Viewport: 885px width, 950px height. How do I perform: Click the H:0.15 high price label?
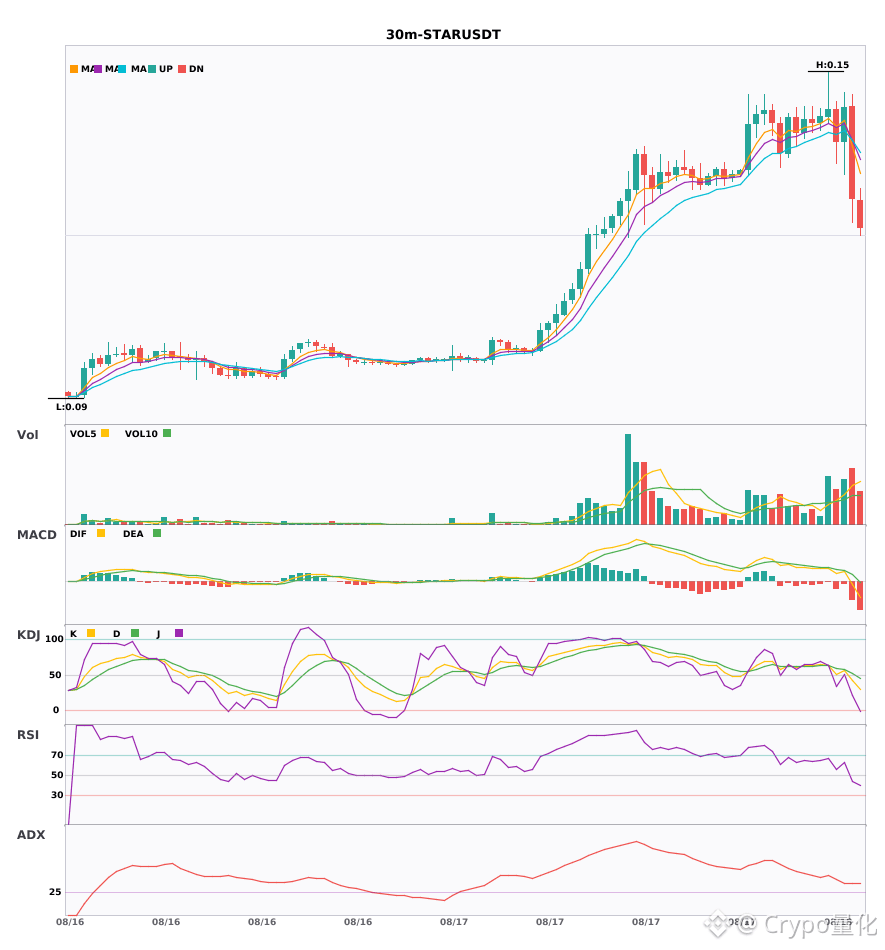(x=832, y=65)
